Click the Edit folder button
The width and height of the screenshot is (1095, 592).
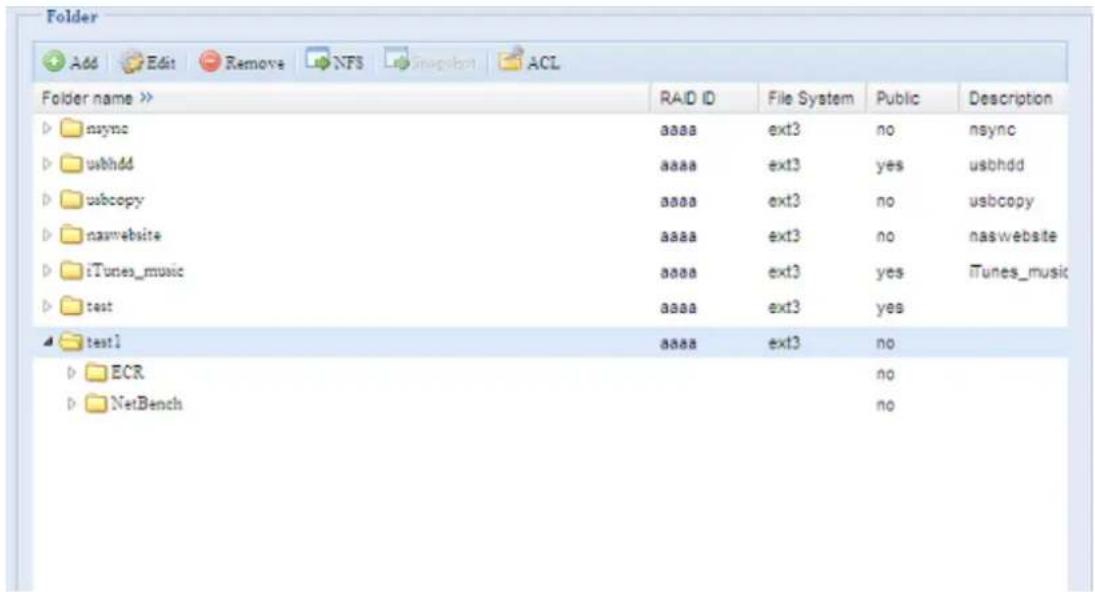(147, 62)
